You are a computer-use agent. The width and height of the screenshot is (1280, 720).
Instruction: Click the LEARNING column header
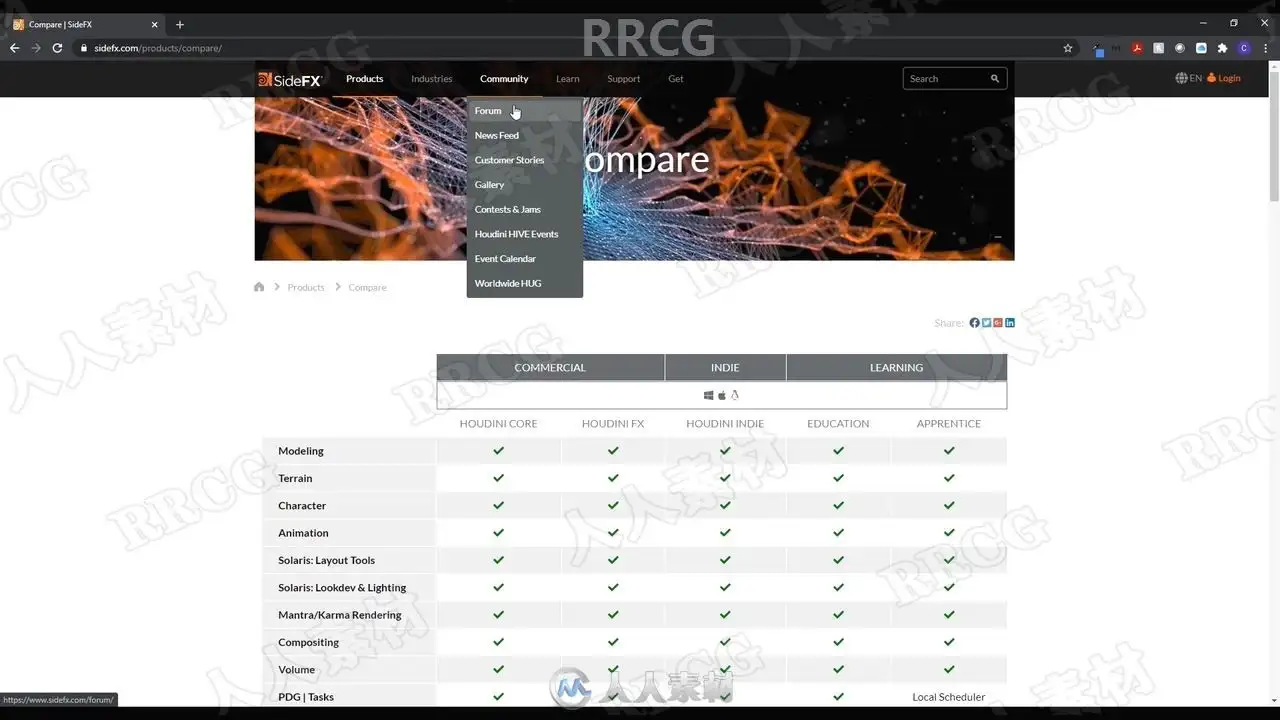click(x=896, y=368)
